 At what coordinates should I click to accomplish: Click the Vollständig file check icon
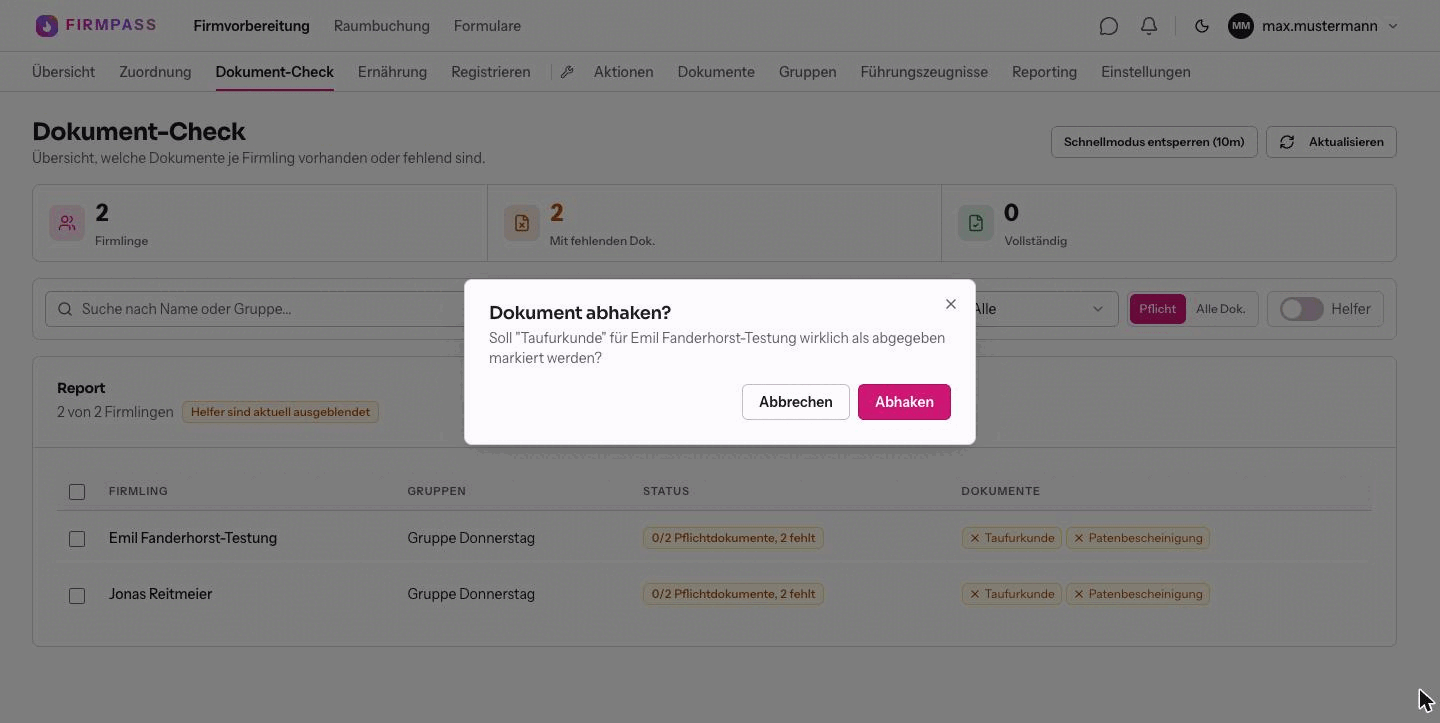coord(976,223)
